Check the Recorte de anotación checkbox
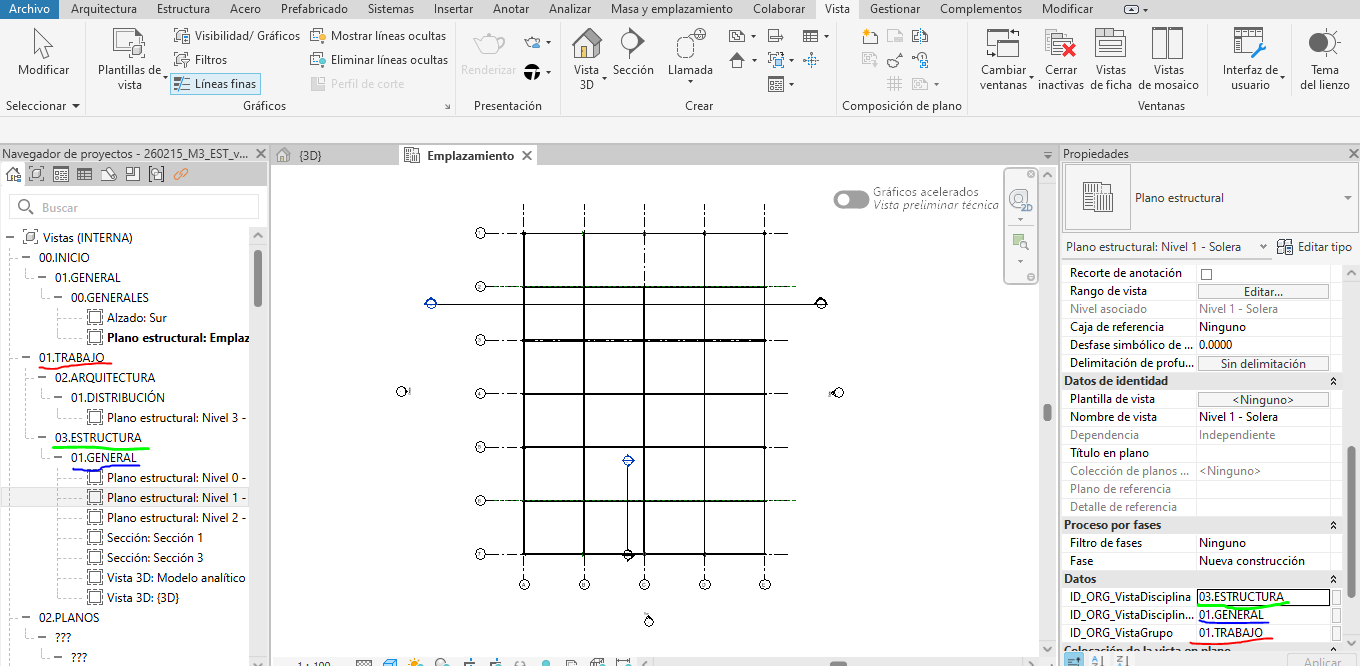This screenshot has width=1360, height=666. (x=1206, y=274)
